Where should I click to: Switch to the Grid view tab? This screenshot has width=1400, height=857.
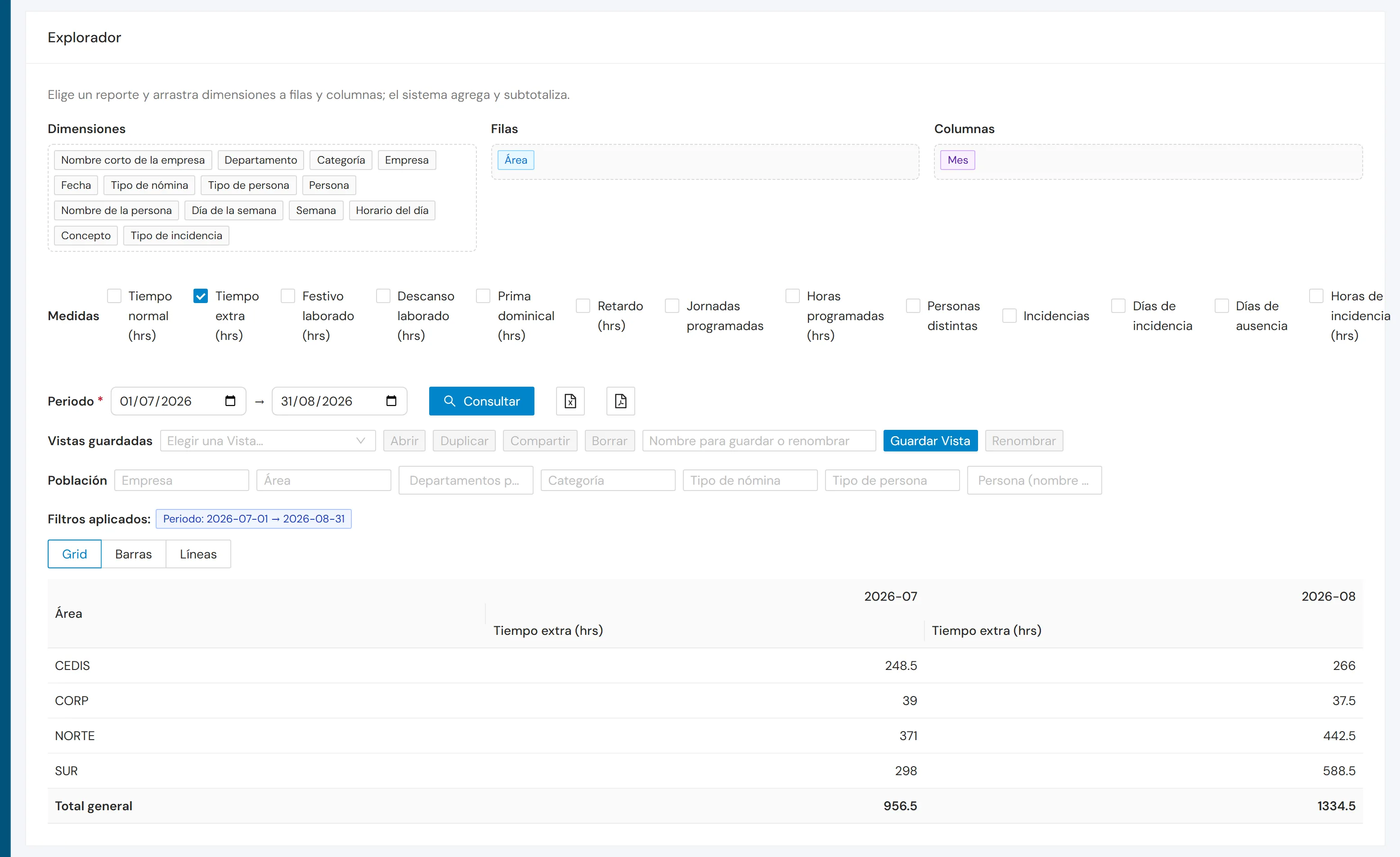[74, 554]
